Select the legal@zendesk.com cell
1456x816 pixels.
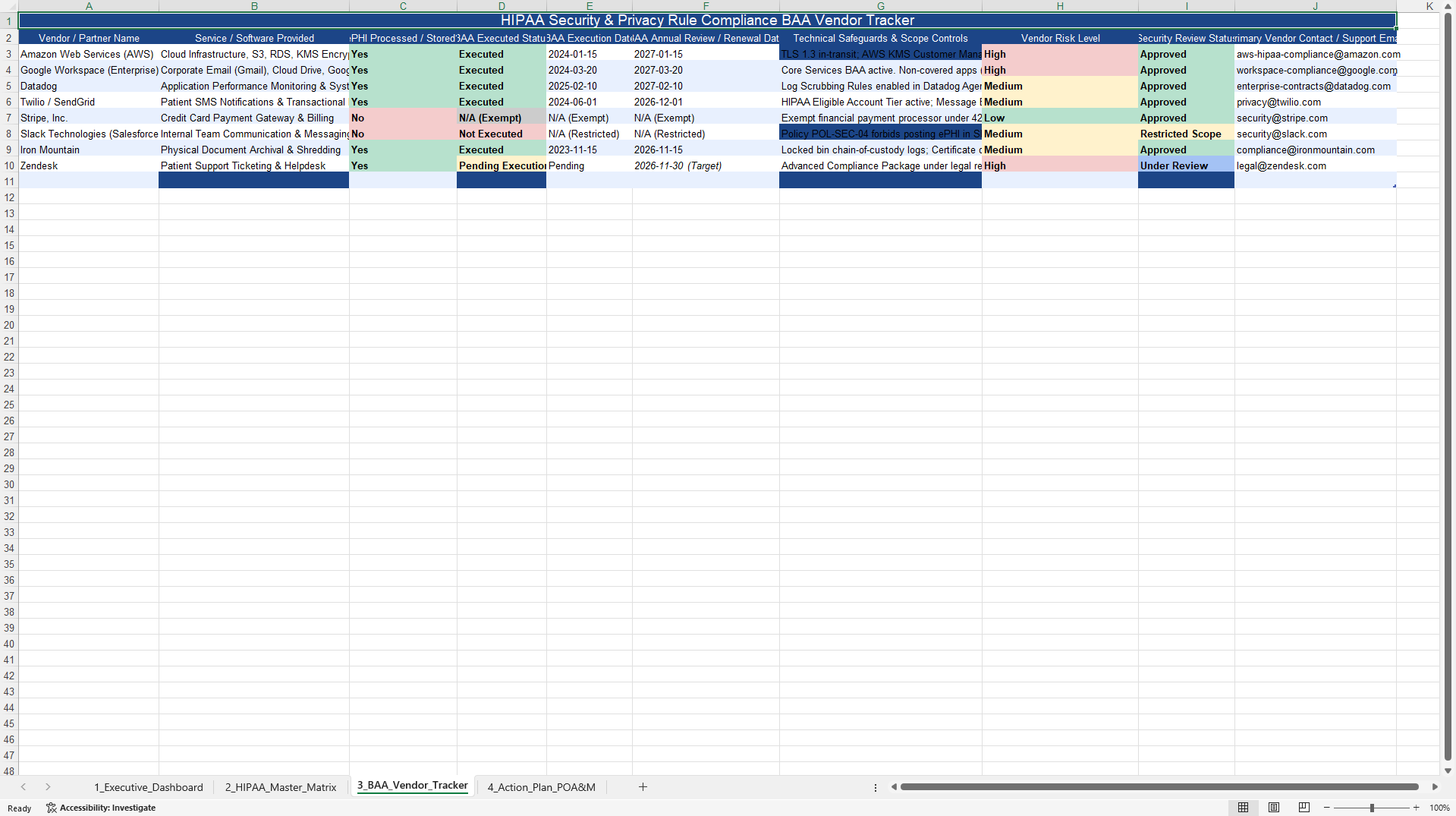(x=1315, y=165)
